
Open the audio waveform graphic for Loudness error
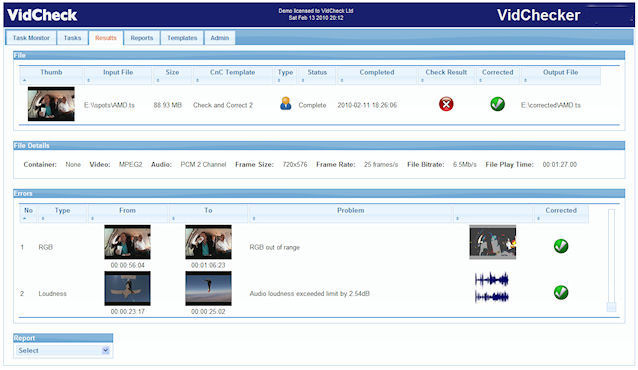click(x=492, y=288)
